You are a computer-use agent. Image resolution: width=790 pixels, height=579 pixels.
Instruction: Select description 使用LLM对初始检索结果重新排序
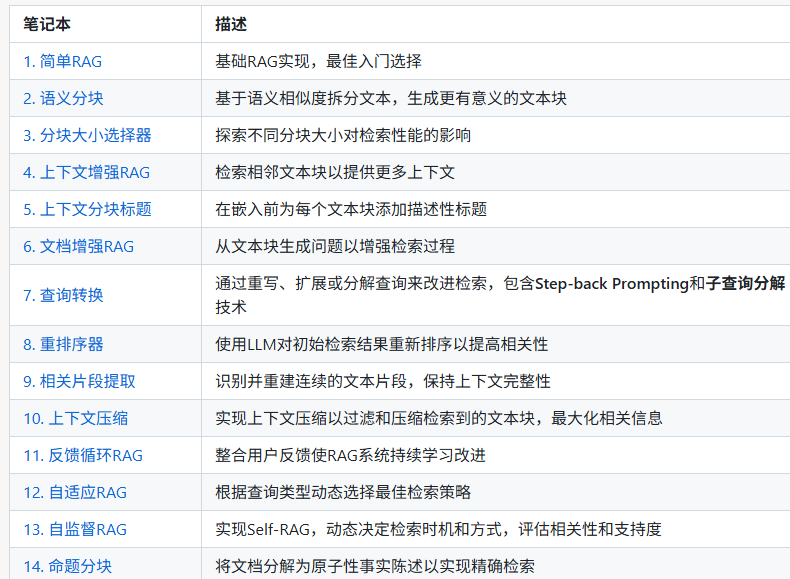[381, 344]
